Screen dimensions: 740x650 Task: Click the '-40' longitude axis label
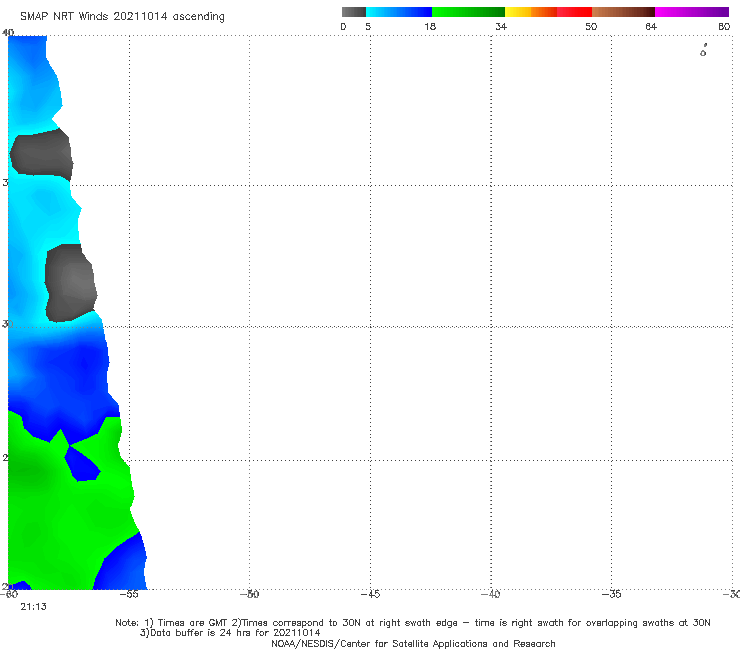(491, 594)
